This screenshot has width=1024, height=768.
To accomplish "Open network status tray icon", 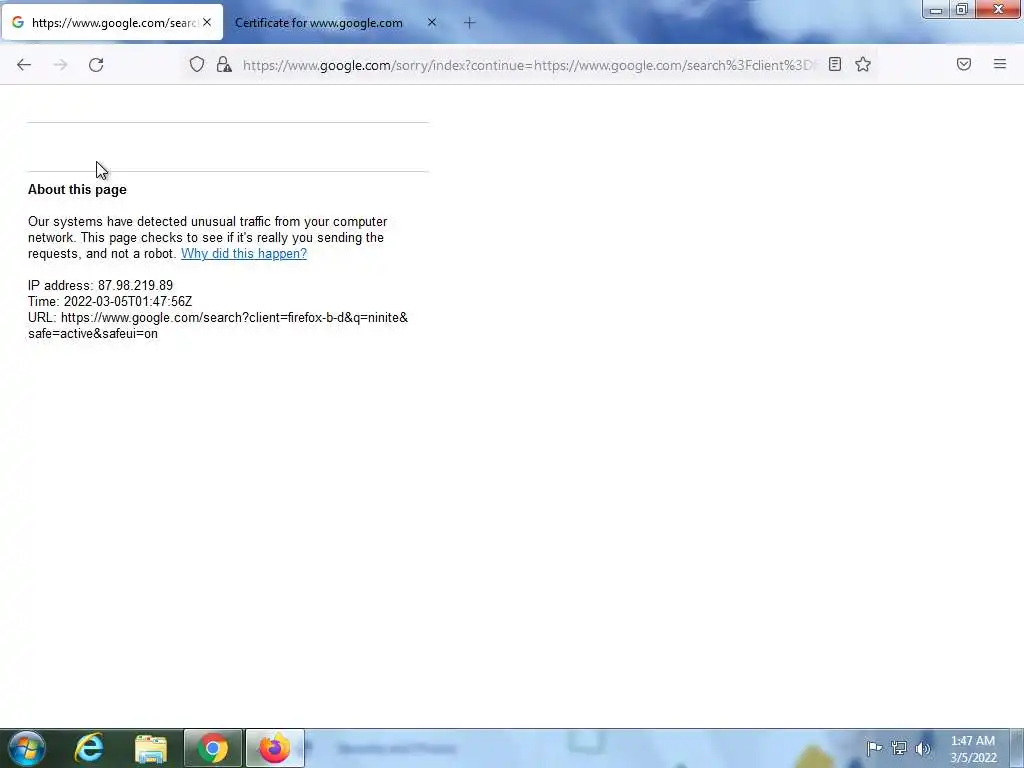I will click(899, 748).
